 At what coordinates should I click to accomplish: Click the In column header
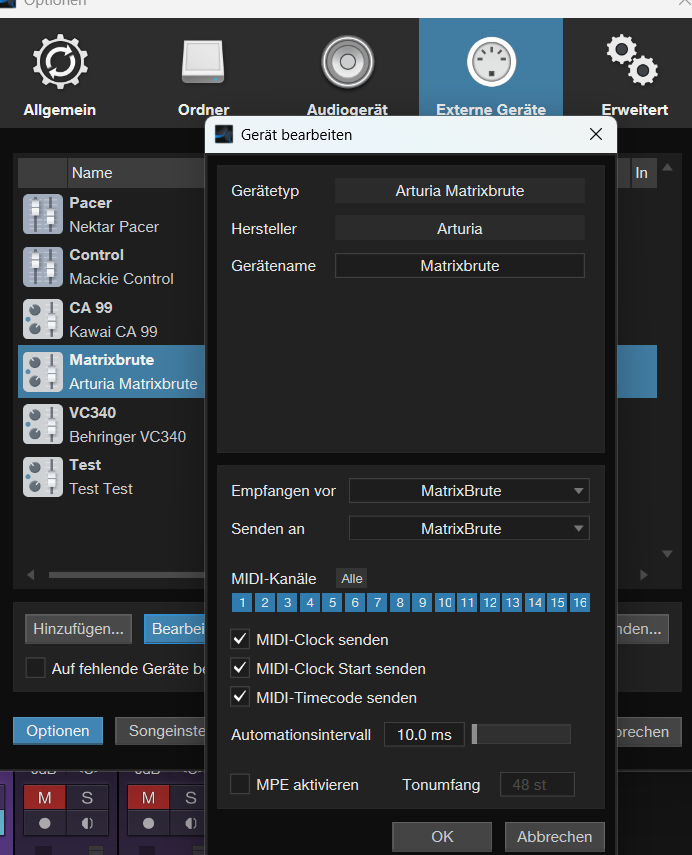click(642, 173)
